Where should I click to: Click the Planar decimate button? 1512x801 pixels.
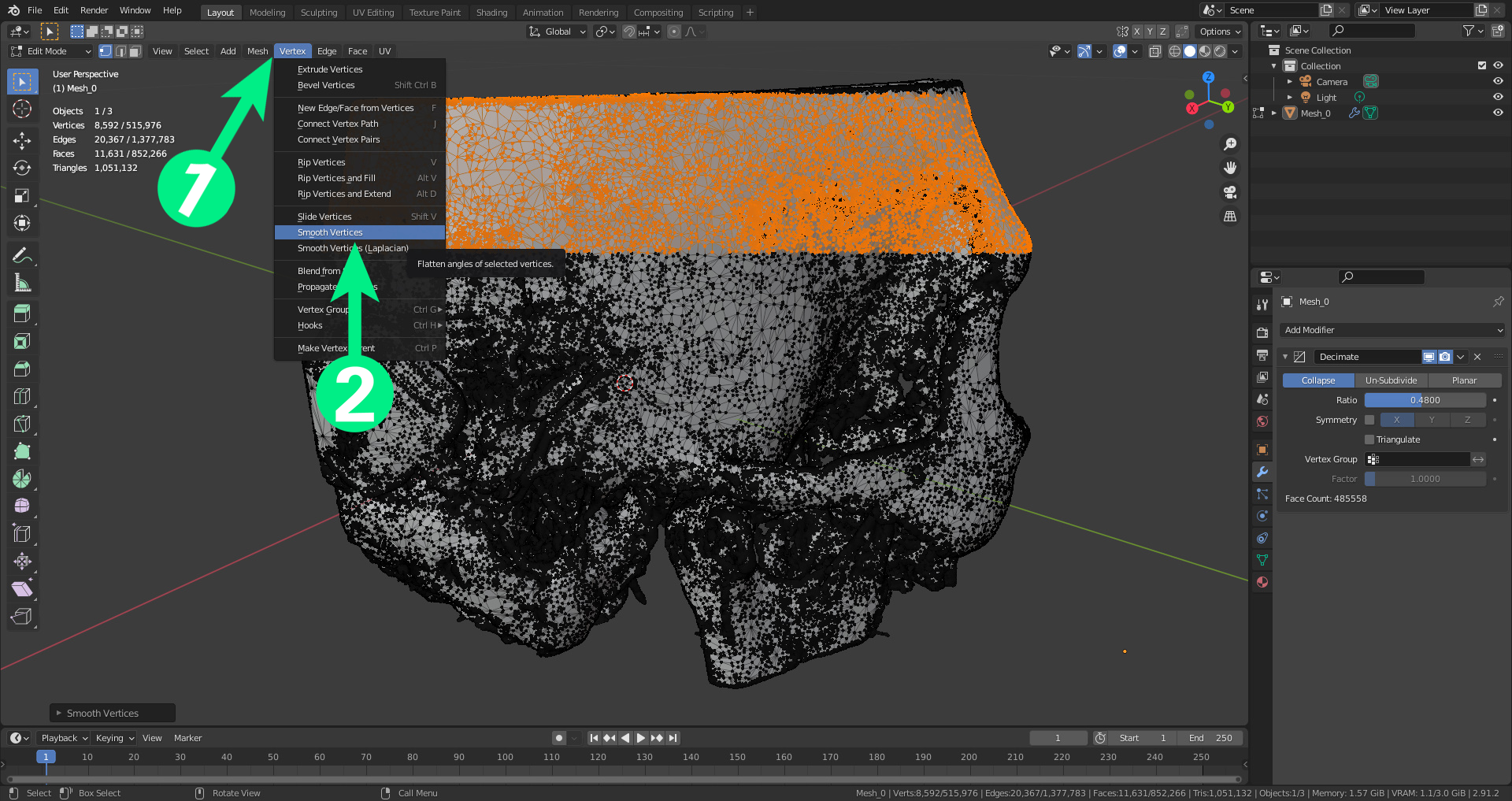[1464, 380]
